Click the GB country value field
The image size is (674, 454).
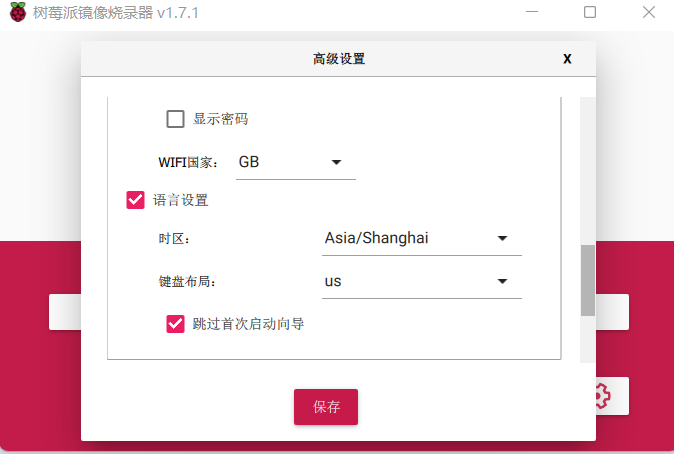coord(296,163)
